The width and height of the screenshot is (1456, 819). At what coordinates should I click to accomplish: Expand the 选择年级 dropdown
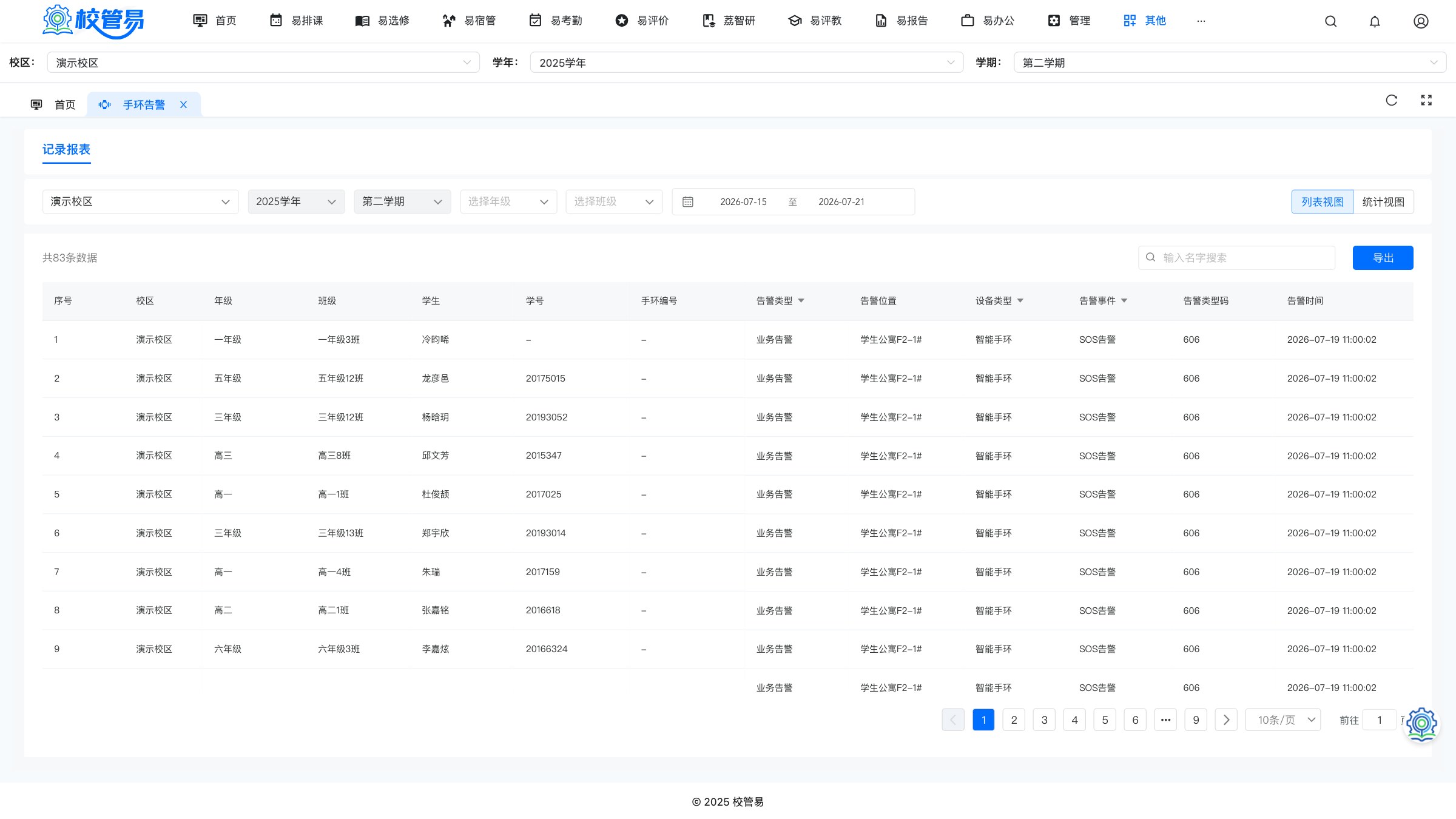(x=508, y=202)
